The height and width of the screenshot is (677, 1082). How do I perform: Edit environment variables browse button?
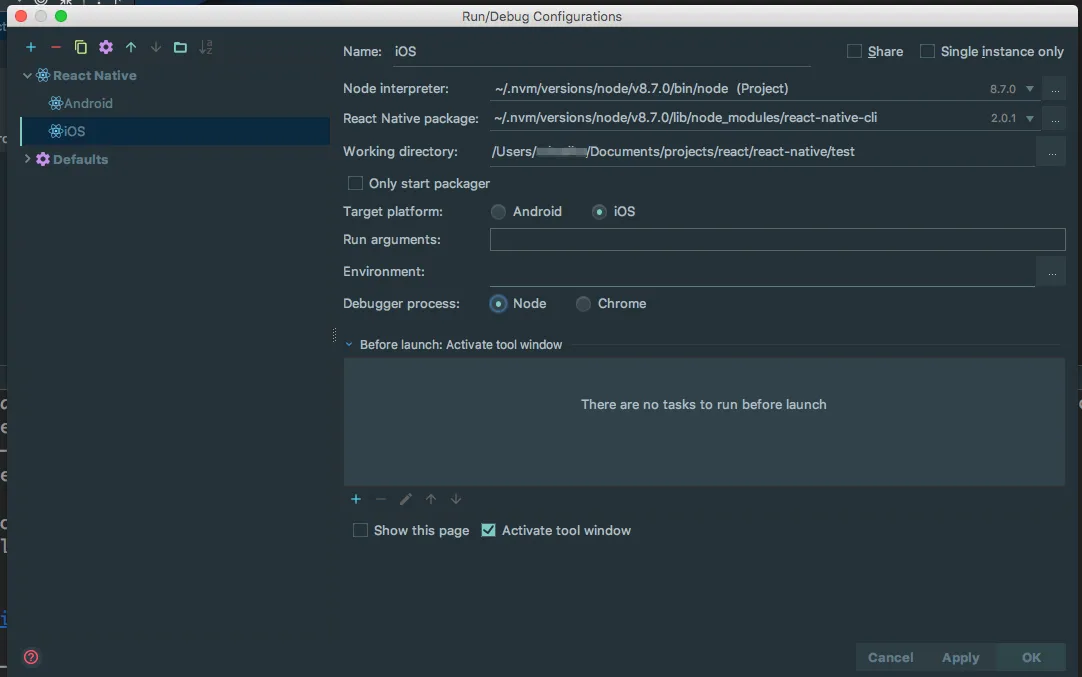(1052, 272)
